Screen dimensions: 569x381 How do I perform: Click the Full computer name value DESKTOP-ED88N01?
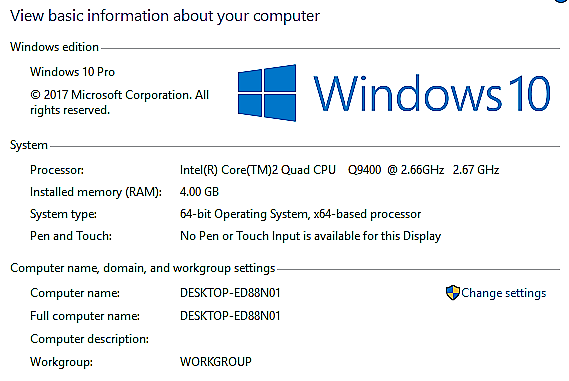(x=230, y=316)
